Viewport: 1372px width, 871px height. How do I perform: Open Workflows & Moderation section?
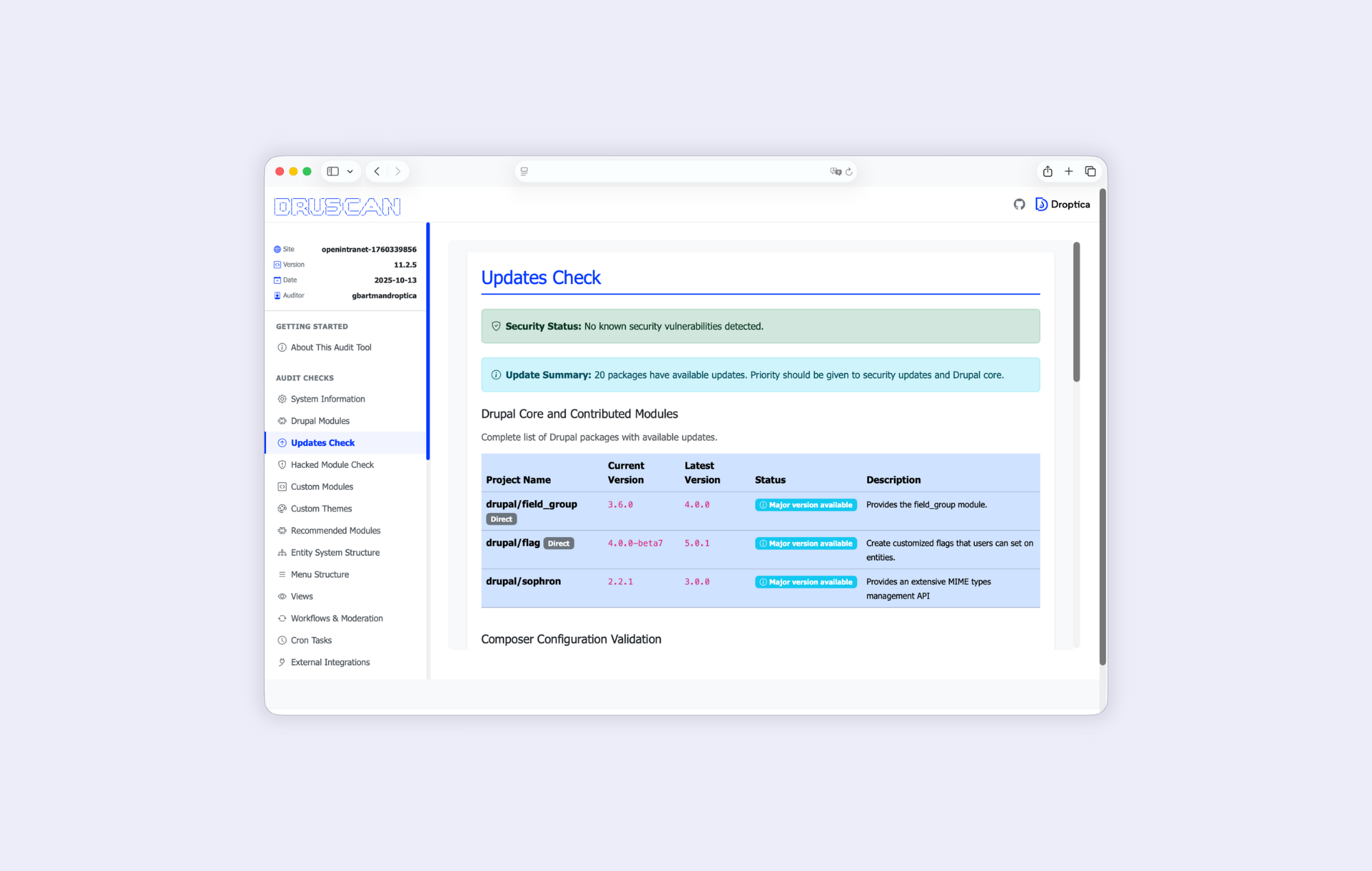[336, 619]
